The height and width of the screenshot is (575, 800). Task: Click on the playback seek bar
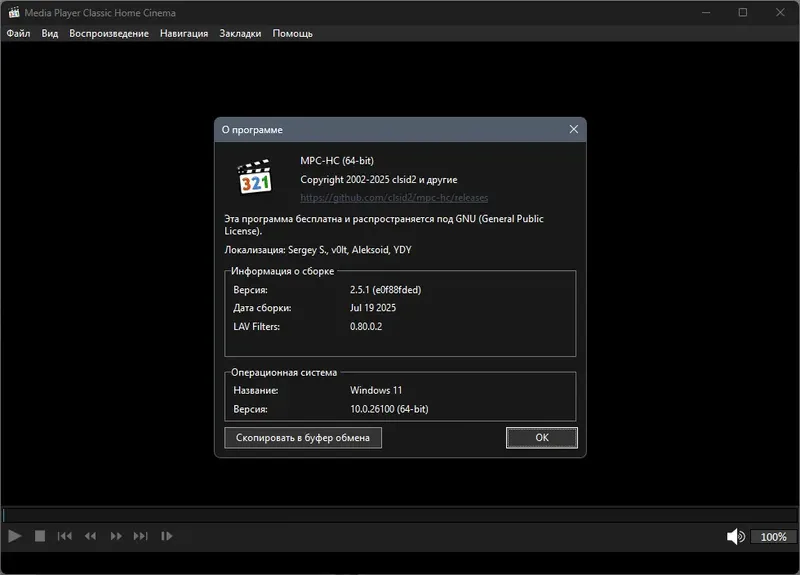[400, 515]
